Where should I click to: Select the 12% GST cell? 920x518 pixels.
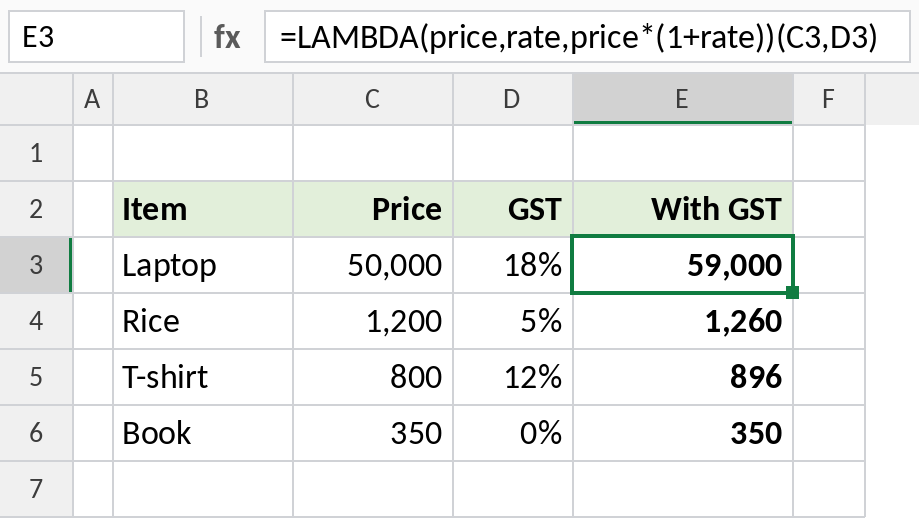pos(513,377)
